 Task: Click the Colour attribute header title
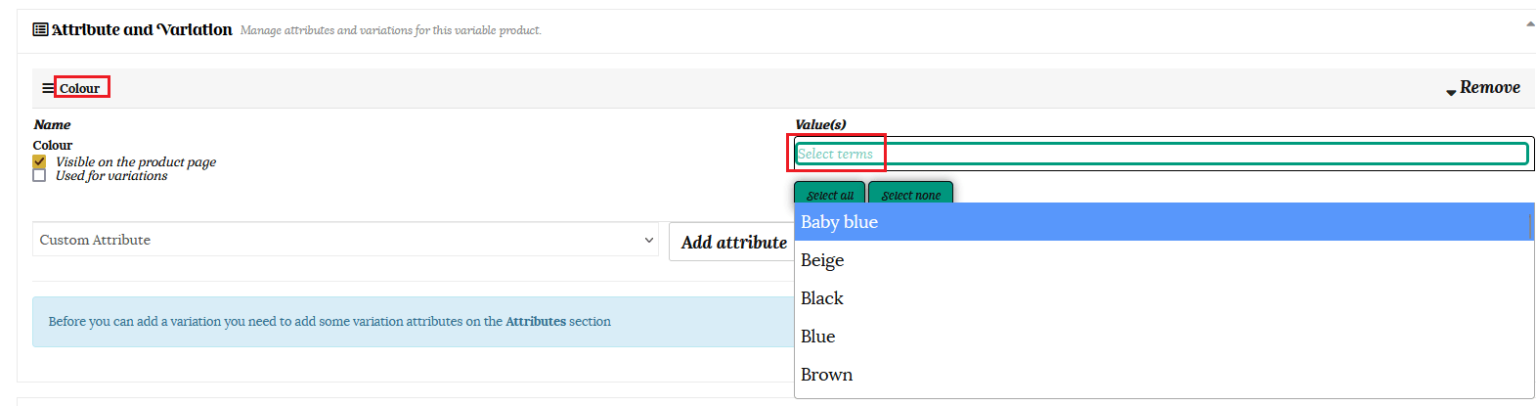(80, 88)
